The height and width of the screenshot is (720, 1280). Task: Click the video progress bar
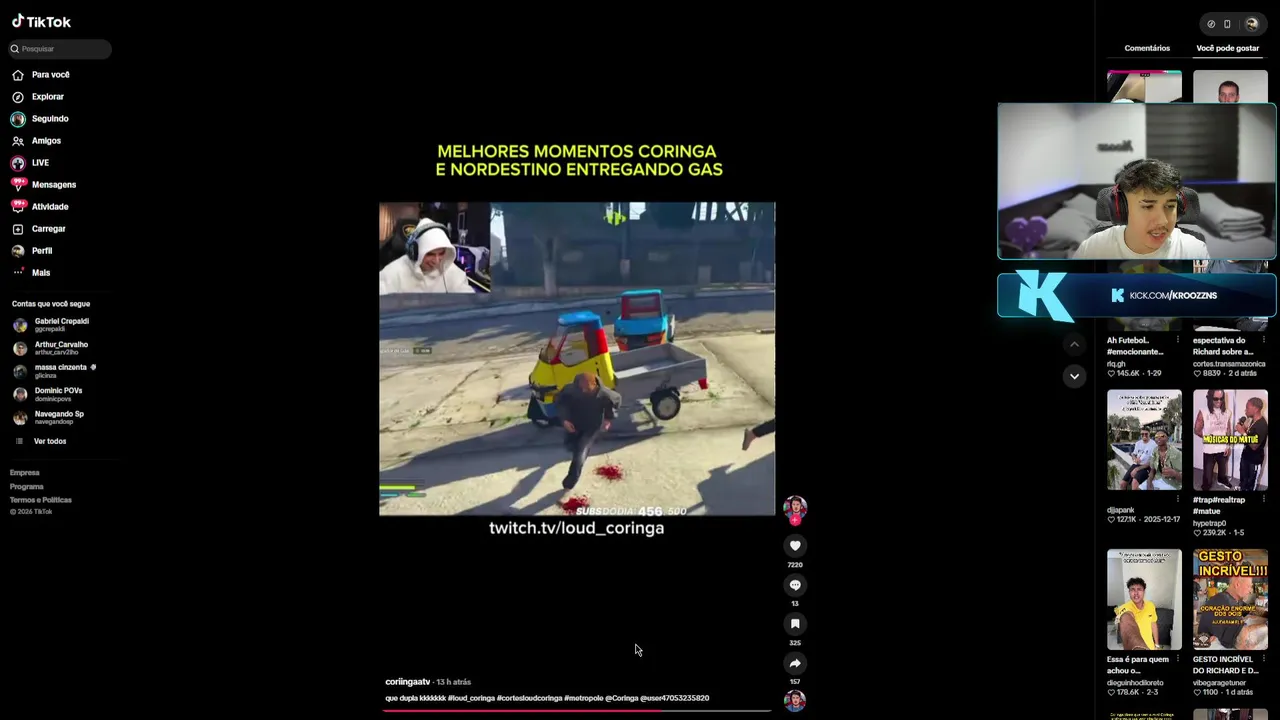[x=577, y=711]
